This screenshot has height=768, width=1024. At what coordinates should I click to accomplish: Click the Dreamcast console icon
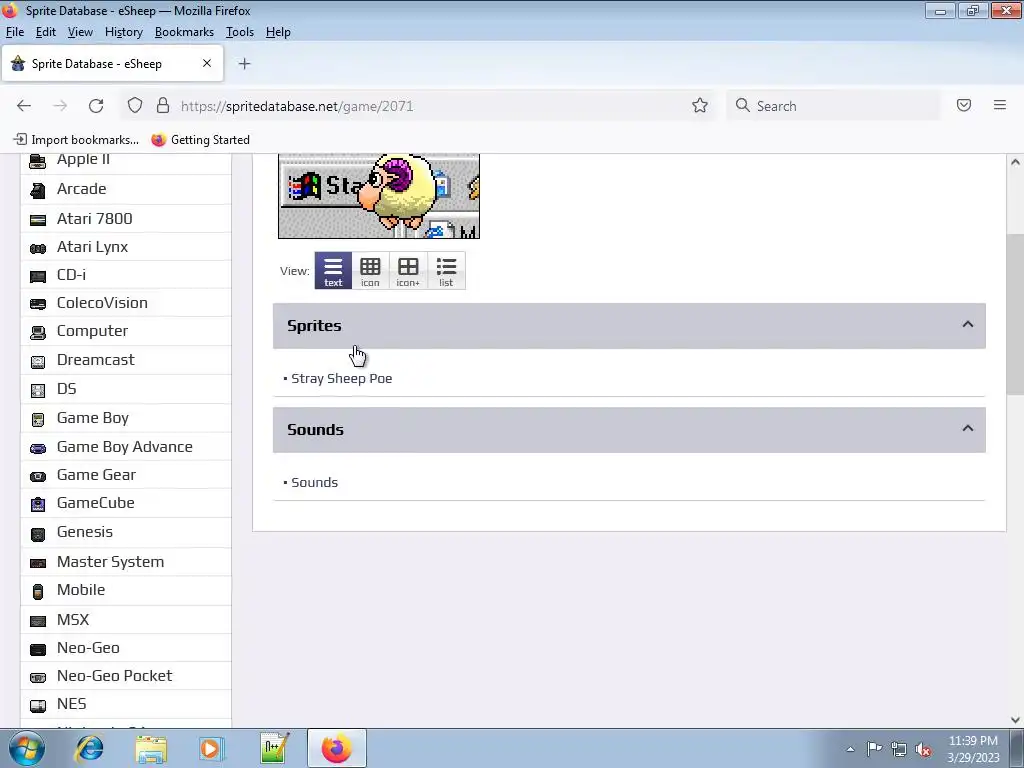point(38,361)
